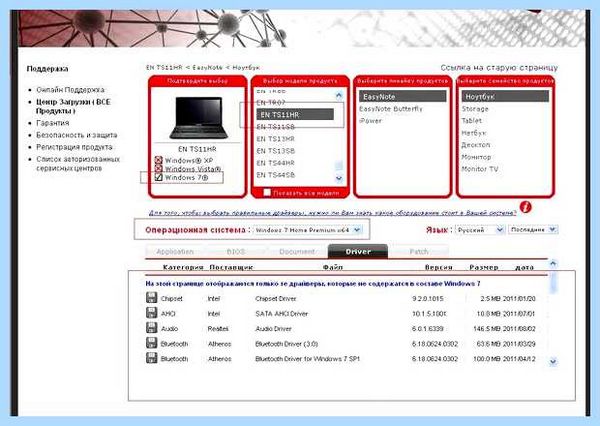Select model EN TS11HR in list
Viewport: 600px width, 426px height.
tap(295, 114)
